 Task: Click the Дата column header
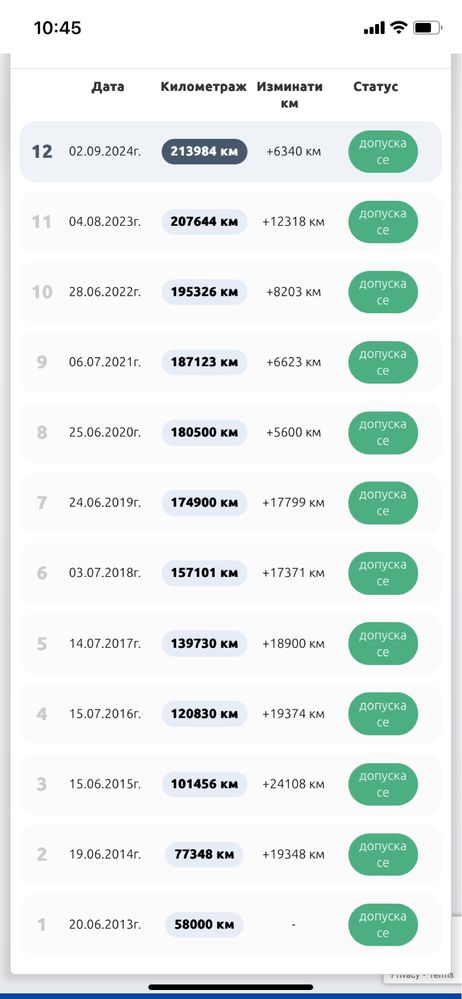[x=108, y=87]
